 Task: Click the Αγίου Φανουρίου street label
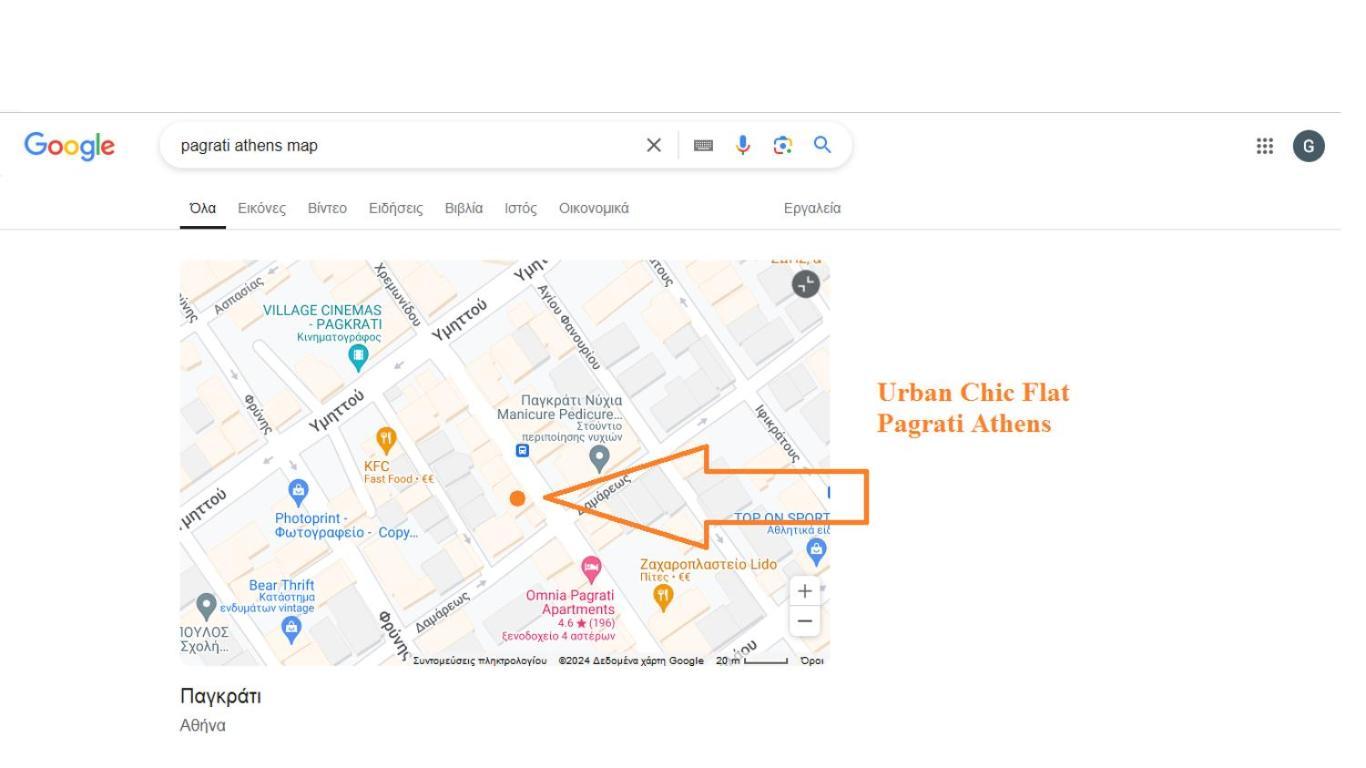pyautogui.click(x=568, y=325)
